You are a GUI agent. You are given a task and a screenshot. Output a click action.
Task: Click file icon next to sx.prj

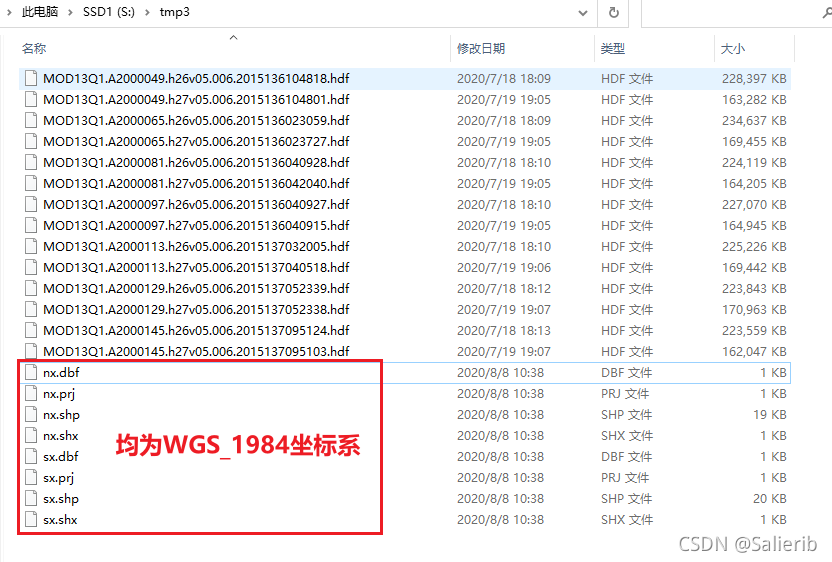pos(31,478)
